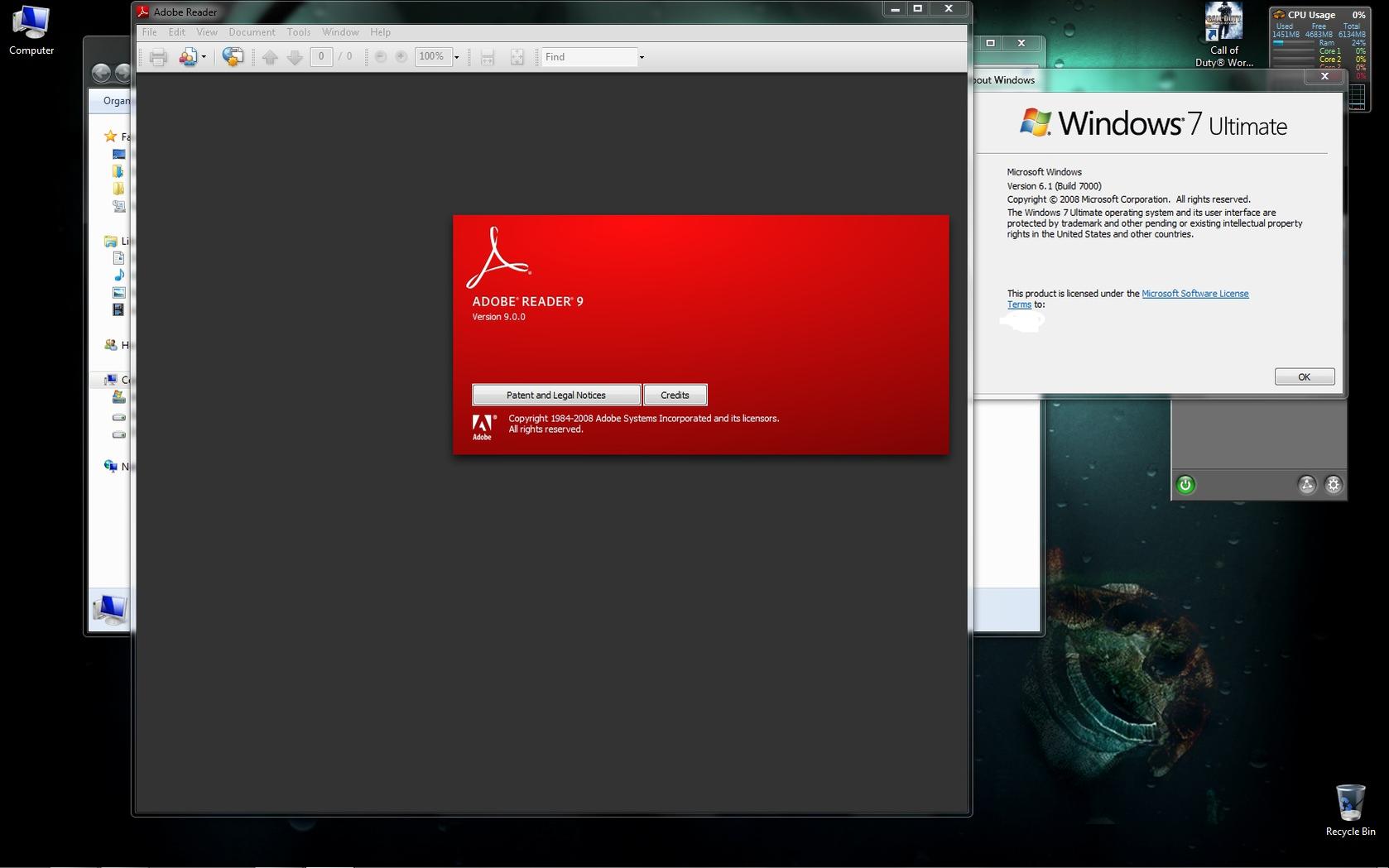Open the Help menu in Adobe Reader
The width and height of the screenshot is (1389, 868).
381,32
